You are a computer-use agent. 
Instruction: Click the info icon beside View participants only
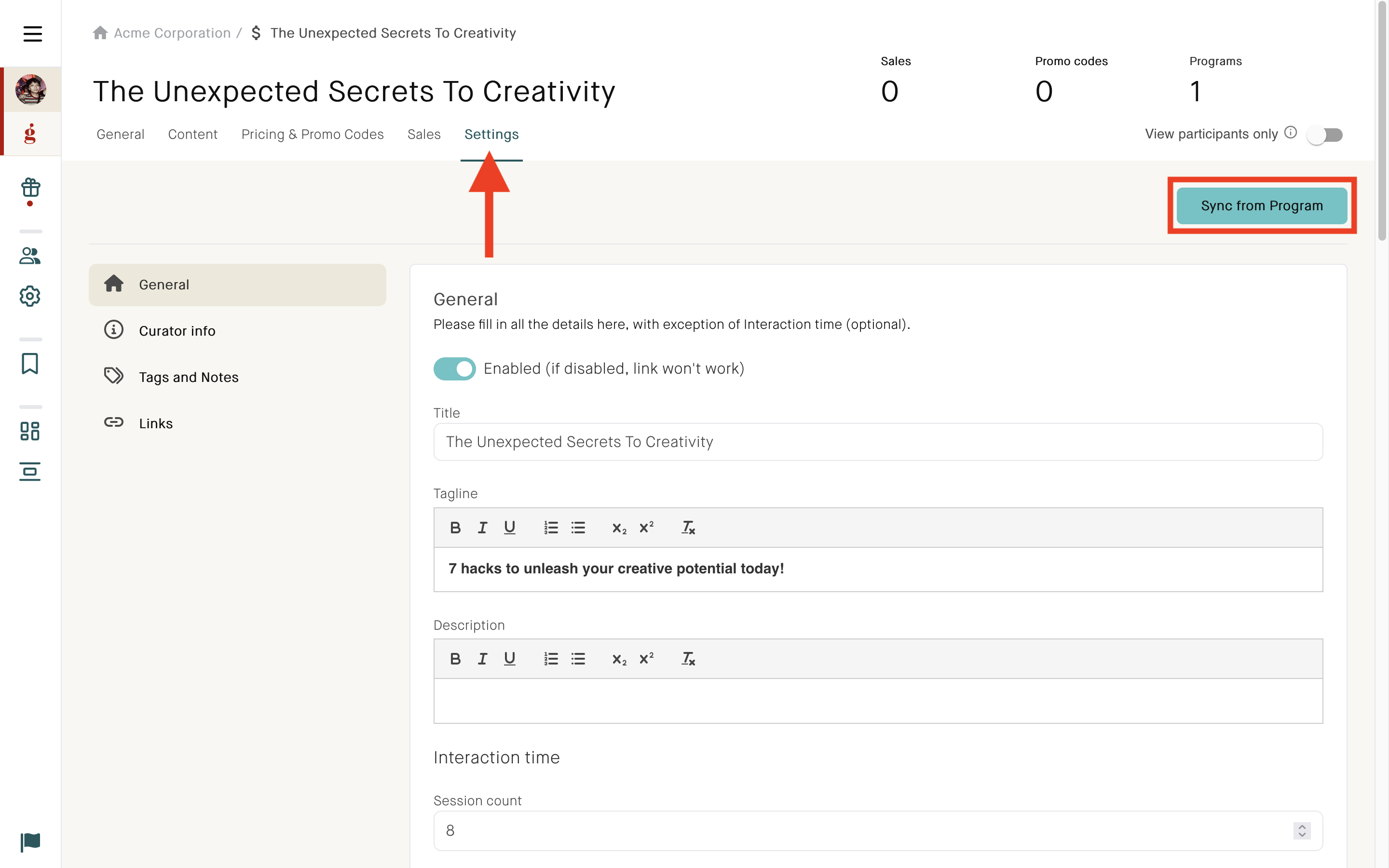1290,133
